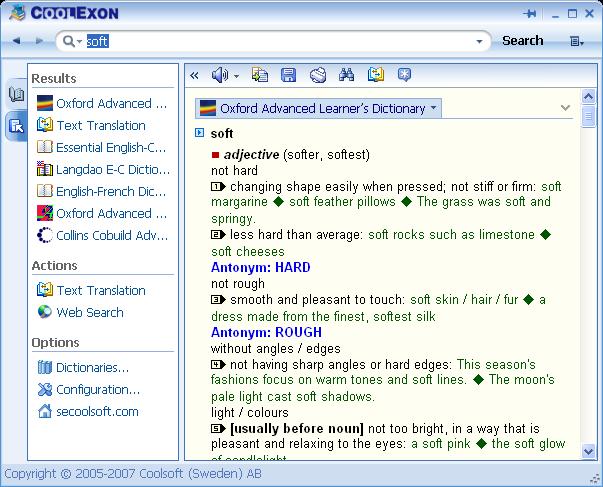Open 'Dictionaries...' option
This screenshot has width=603, height=487.
pyautogui.click(x=83, y=367)
